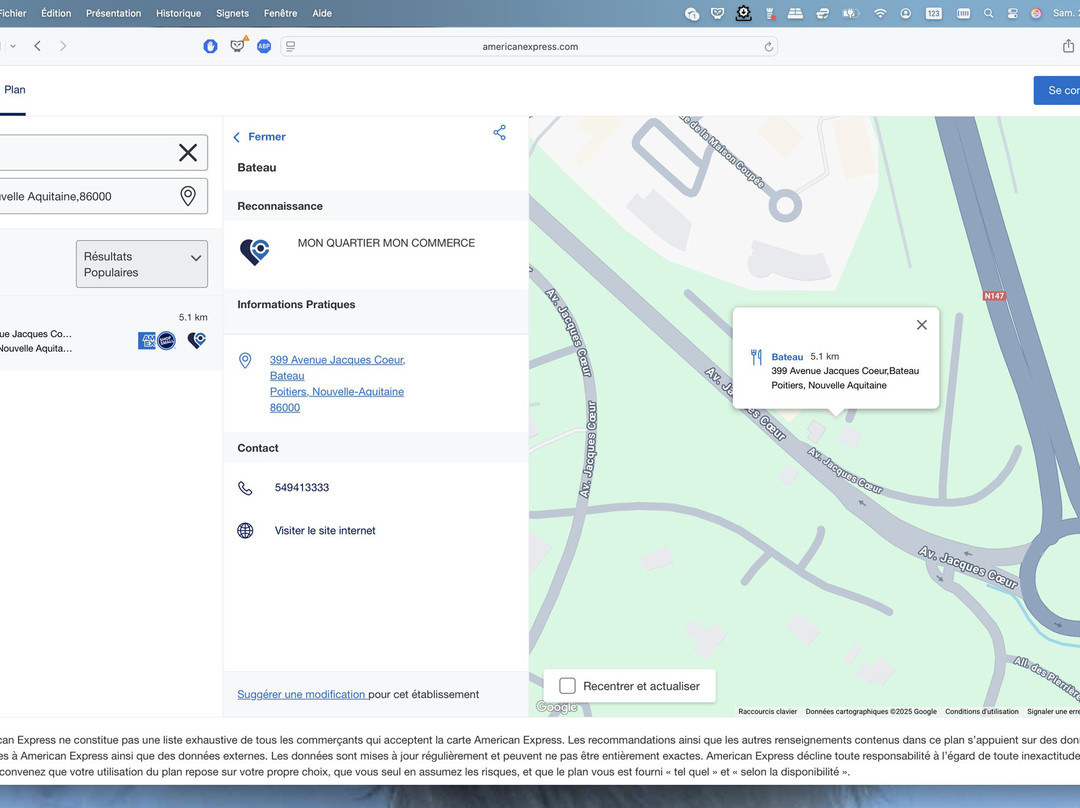Close the Bateau map info popup
Image resolution: width=1080 pixels, height=808 pixels.
pyautogui.click(x=921, y=325)
